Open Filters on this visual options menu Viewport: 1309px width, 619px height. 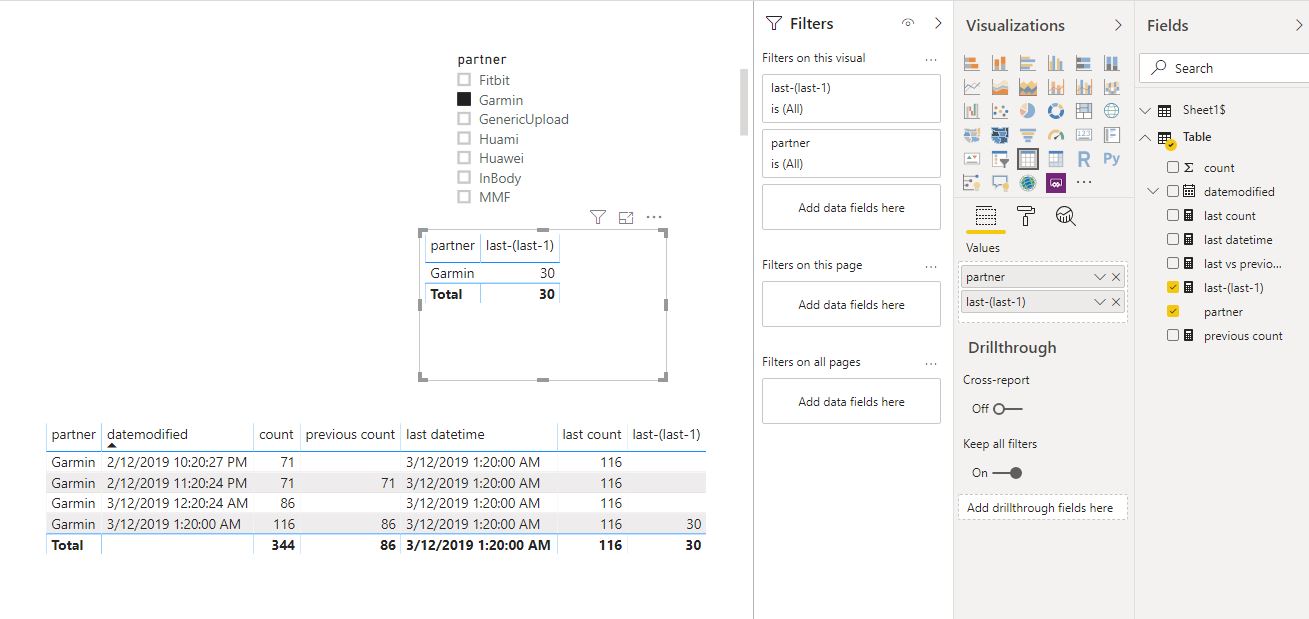931,59
